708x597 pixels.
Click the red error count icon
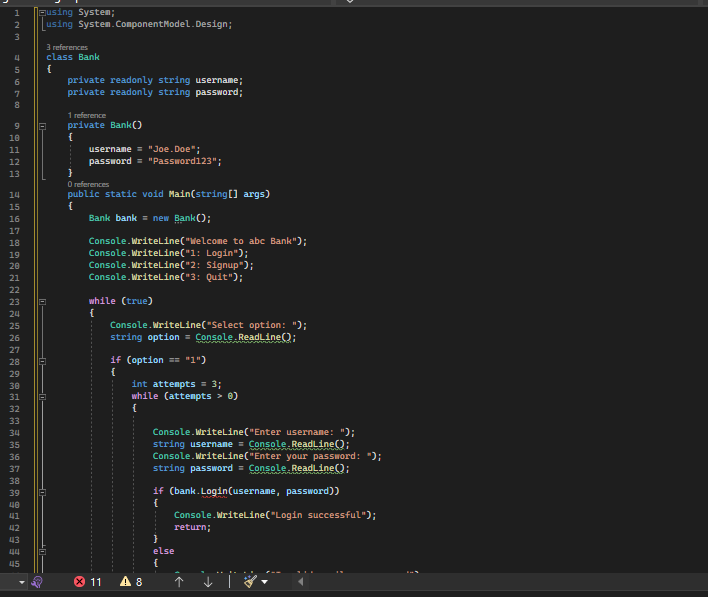[x=79, y=582]
